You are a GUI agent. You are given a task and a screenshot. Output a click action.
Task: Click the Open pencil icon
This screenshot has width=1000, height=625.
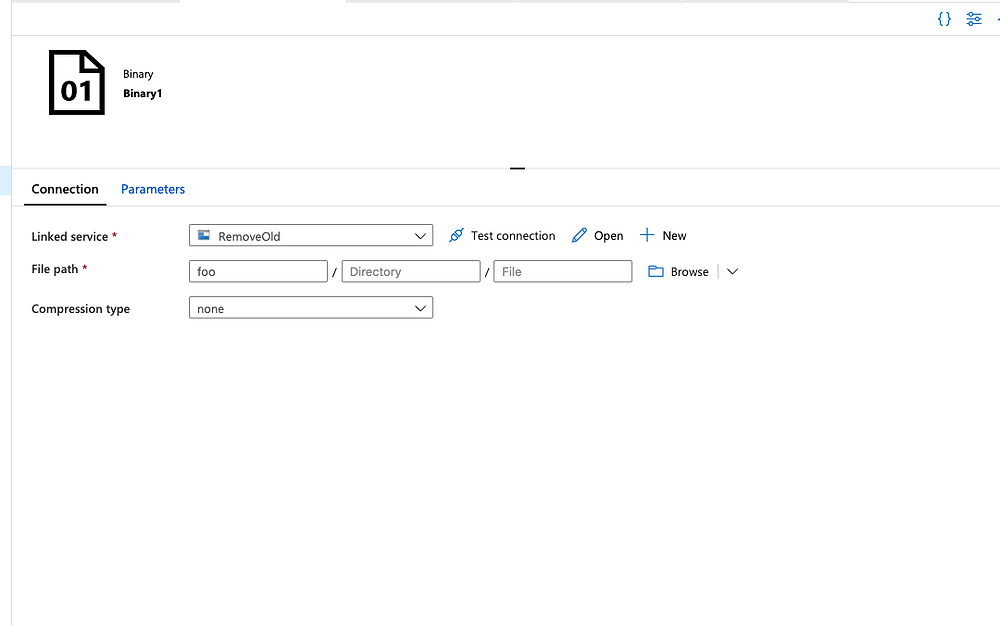(579, 235)
